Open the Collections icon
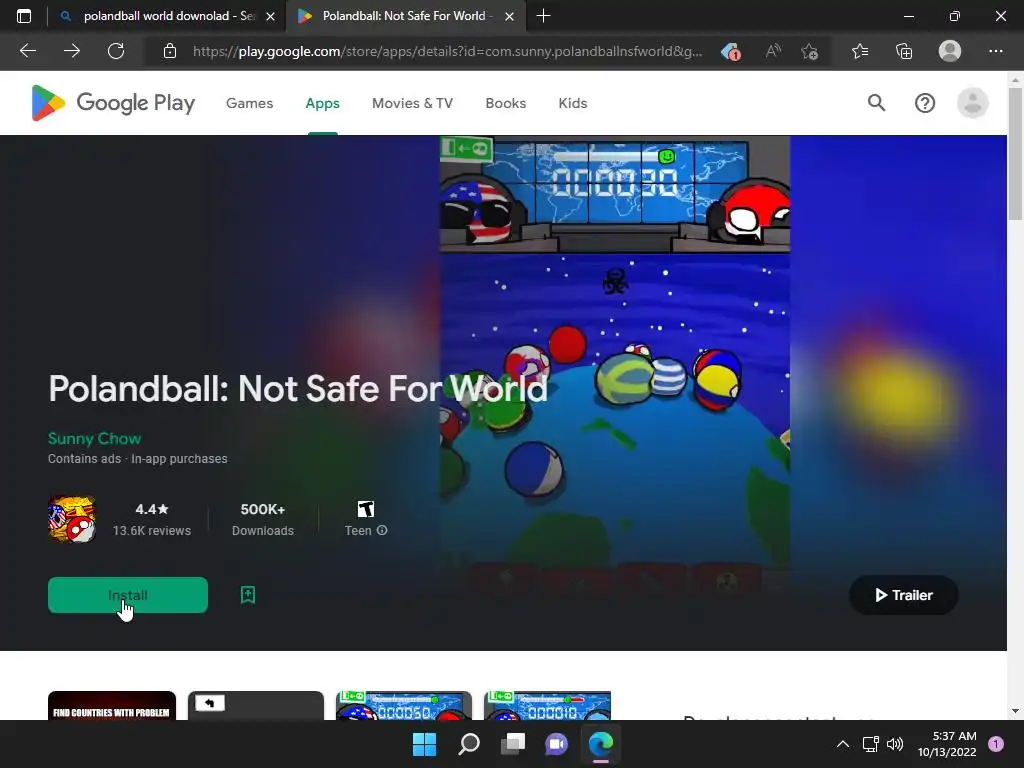Screen dimensions: 1024x768 (x=904, y=51)
